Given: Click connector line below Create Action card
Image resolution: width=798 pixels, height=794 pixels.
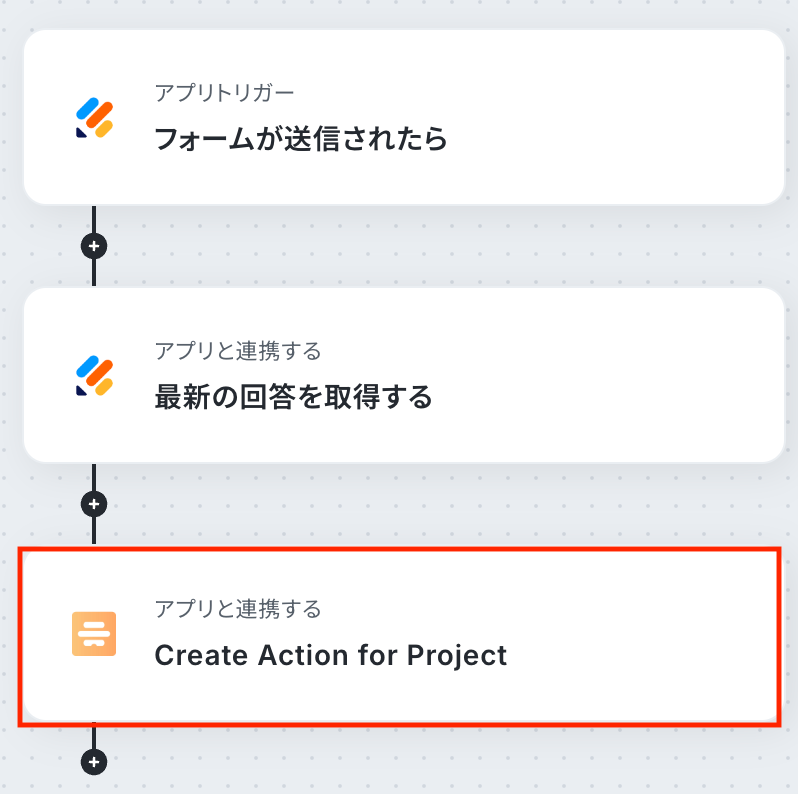Looking at the screenshot, I should [94, 736].
